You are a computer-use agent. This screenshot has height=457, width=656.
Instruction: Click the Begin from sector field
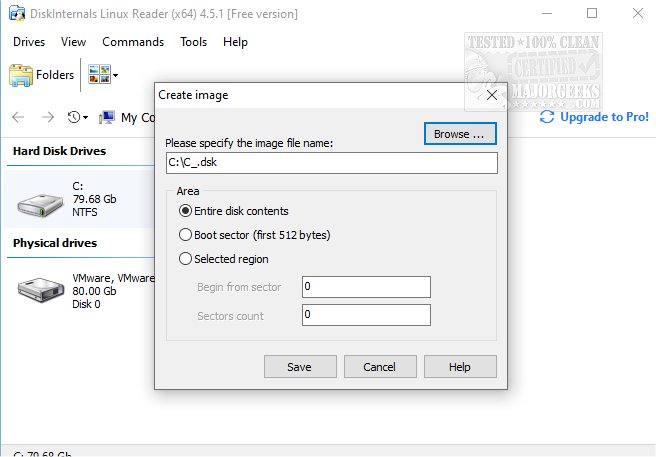point(365,287)
